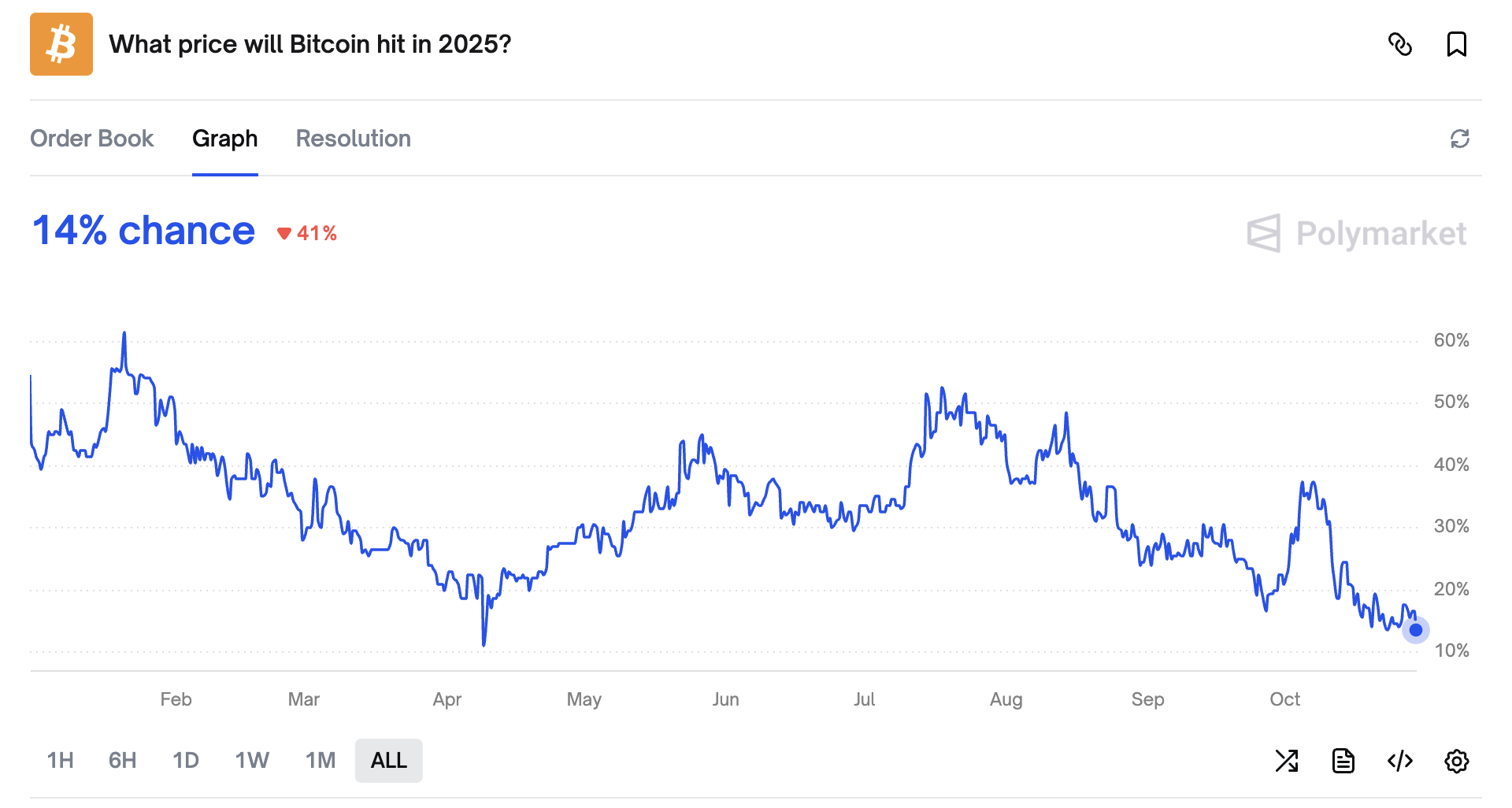Enable the 1D timeframe view
The image size is (1512, 808).
tap(186, 760)
